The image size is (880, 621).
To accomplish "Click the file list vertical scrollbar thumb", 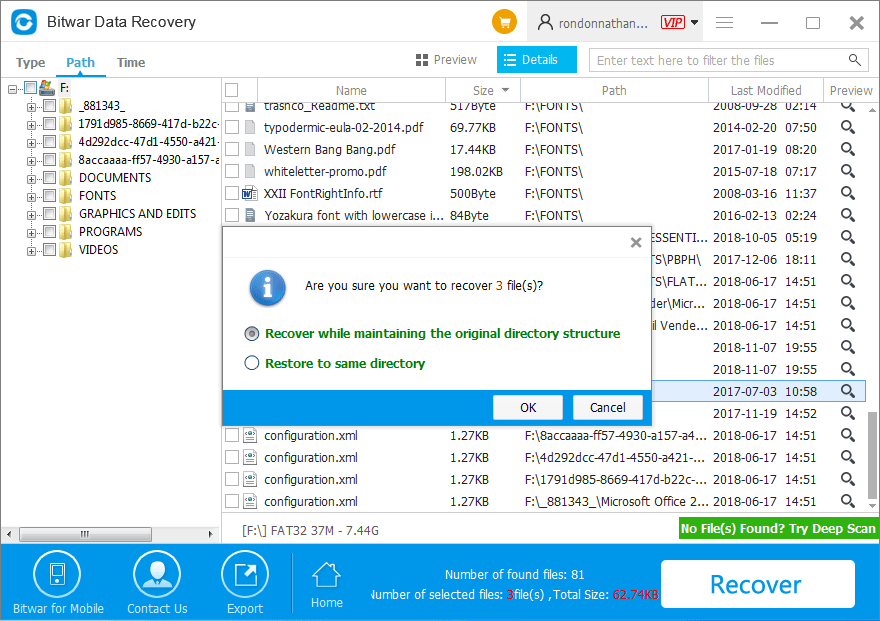I will [x=872, y=455].
